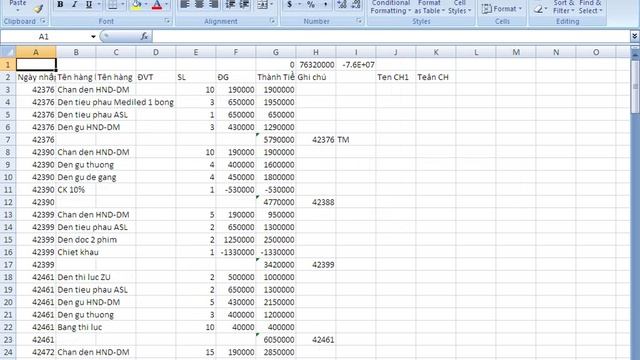The height and width of the screenshot is (360, 640).
Task: Click into the formula bar input
Action: (391, 37)
